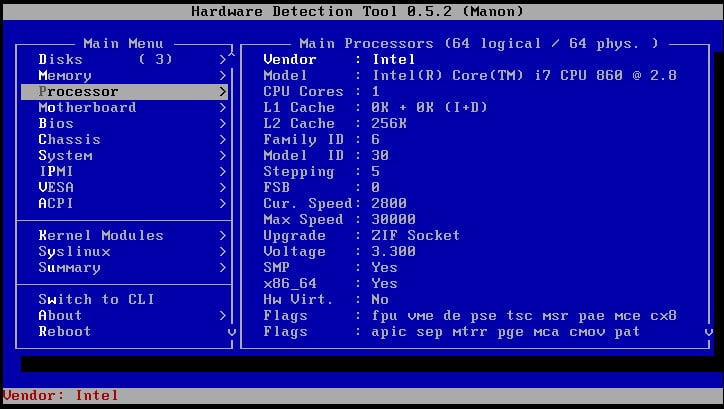Expand the arrow next to Syslinux
Screen dimensions: 724x409
[223, 252]
